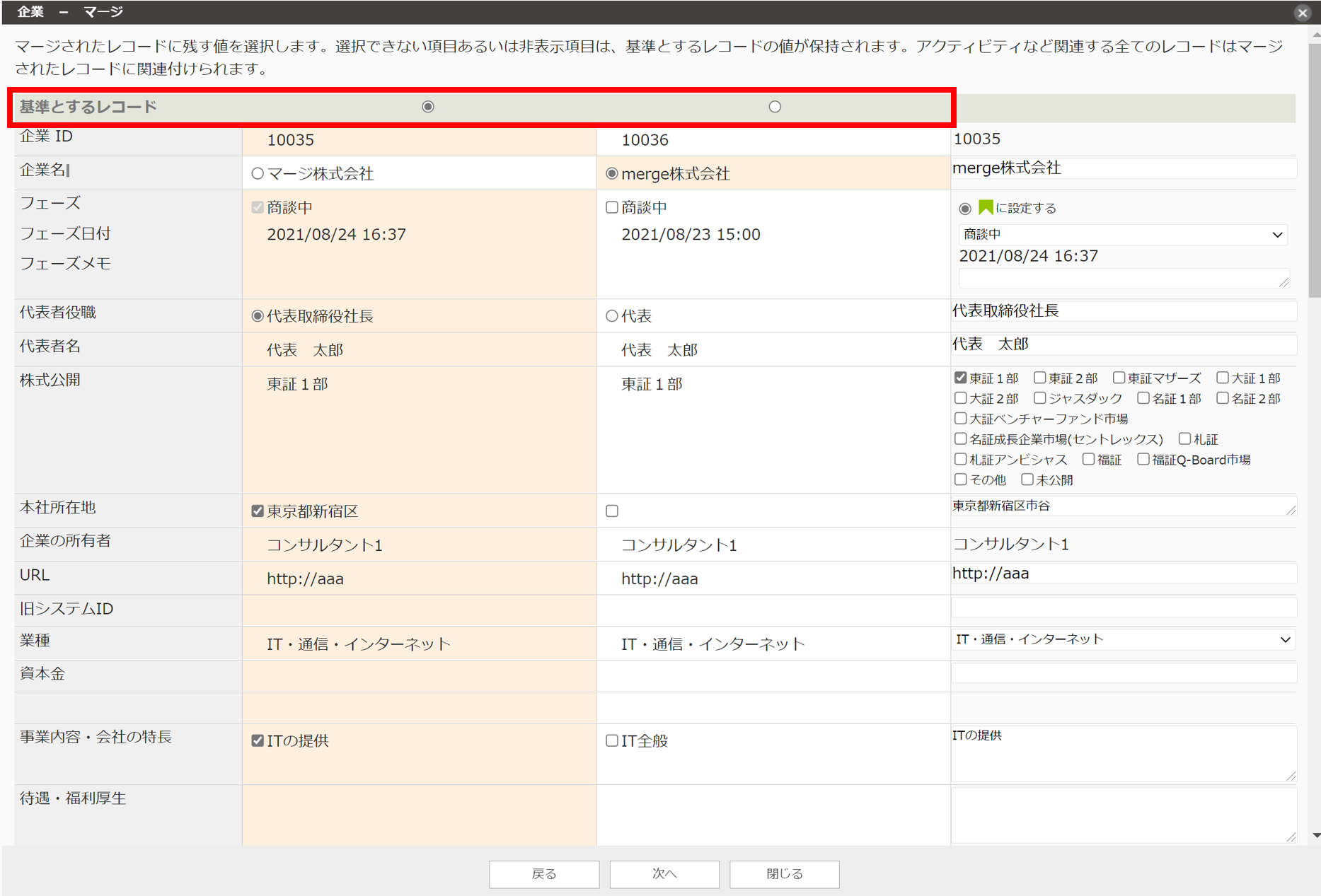Image resolution: width=1321 pixels, height=896 pixels.
Task: Check the IT全般 business content box
Action: (x=612, y=741)
